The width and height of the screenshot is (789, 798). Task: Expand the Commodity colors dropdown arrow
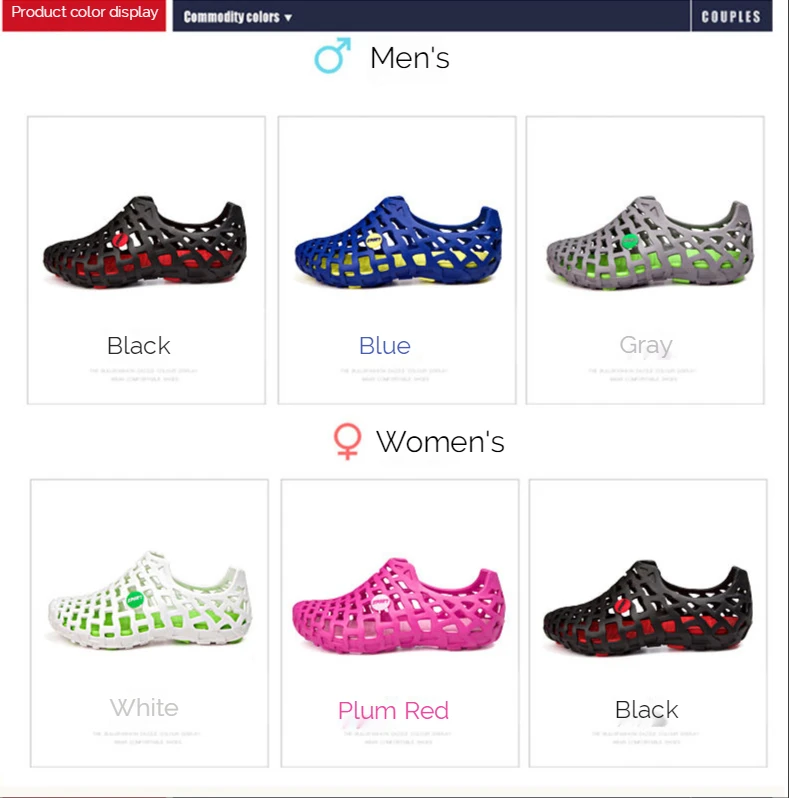click(x=288, y=18)
